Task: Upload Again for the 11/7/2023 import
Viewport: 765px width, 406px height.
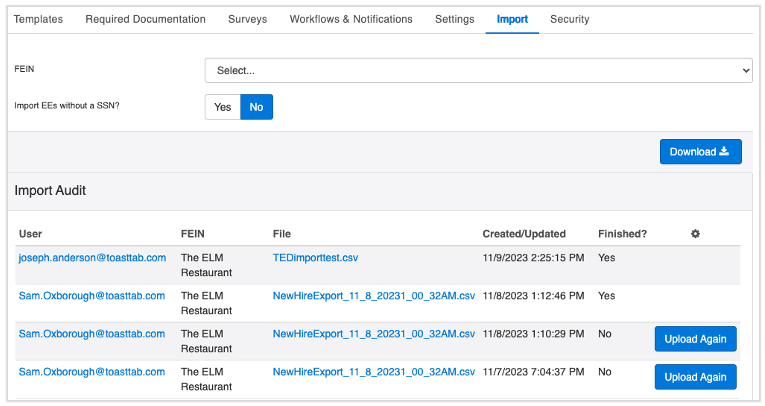Action: 695,377
